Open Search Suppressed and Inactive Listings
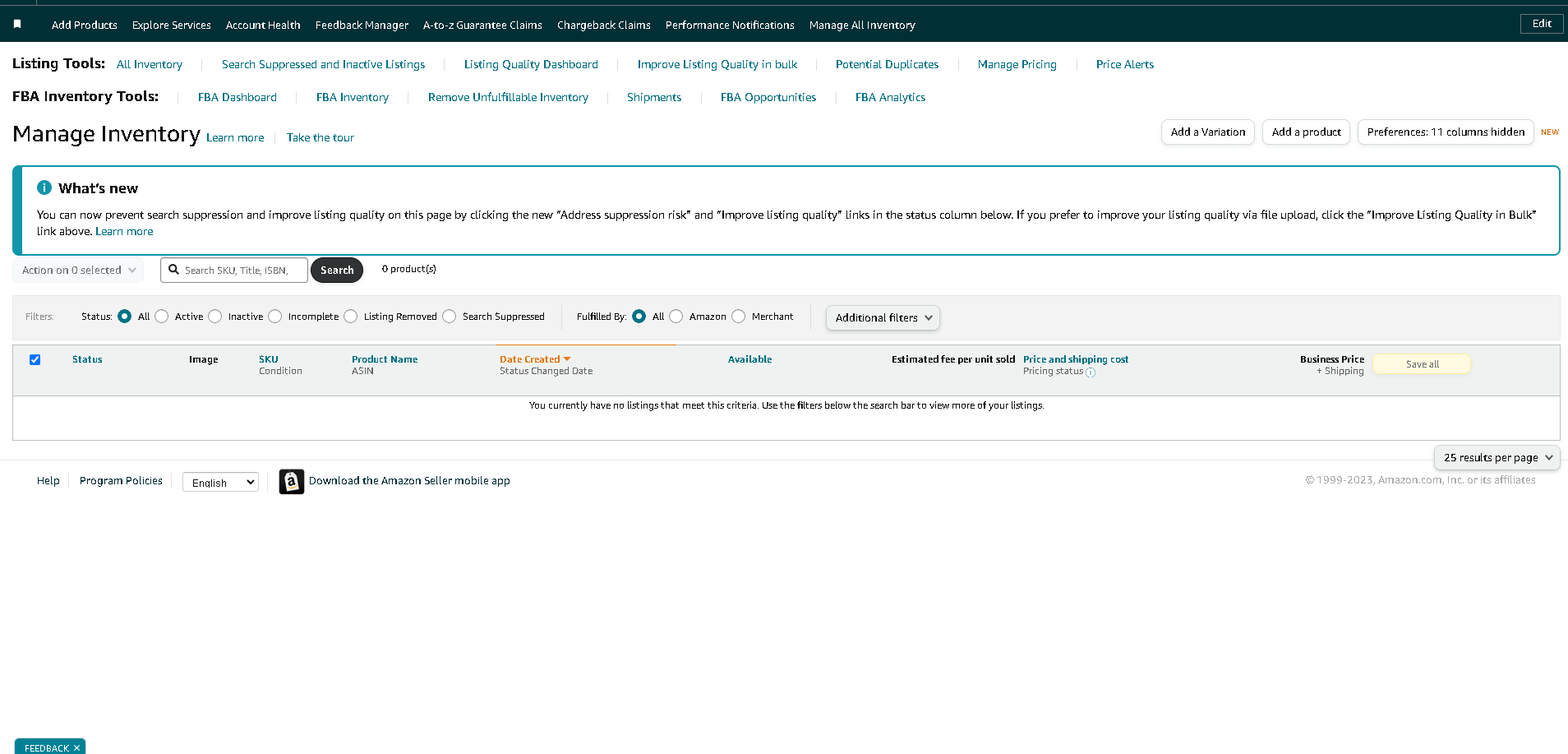 coord(324,64)
